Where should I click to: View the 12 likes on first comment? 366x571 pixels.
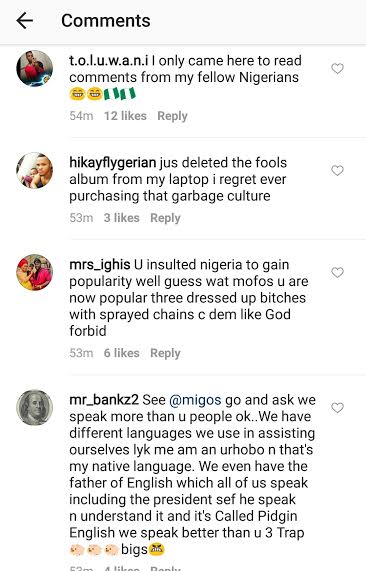(x=125, y=116)
